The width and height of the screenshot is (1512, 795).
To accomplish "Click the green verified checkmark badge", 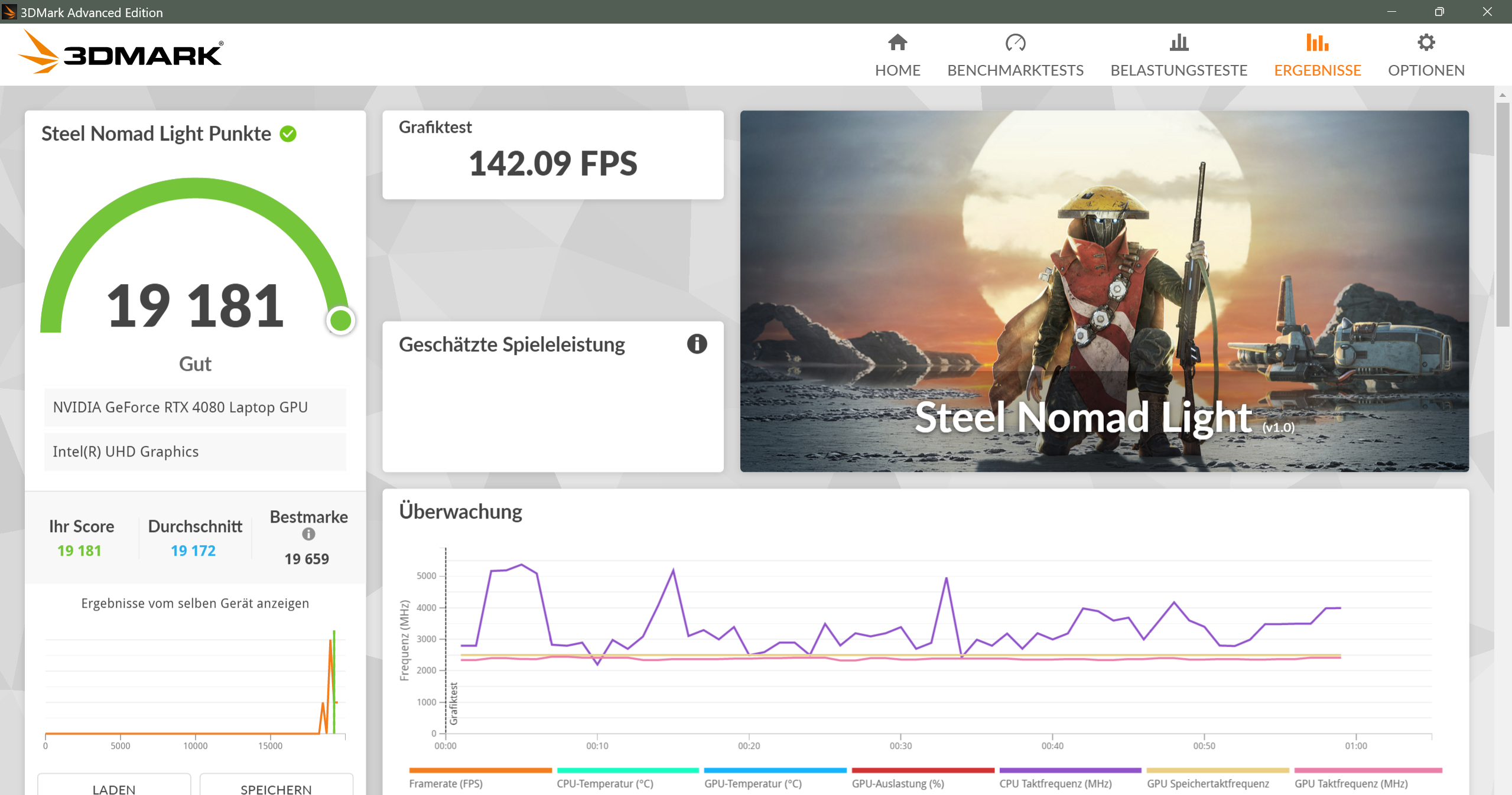I will pos(288,133).
